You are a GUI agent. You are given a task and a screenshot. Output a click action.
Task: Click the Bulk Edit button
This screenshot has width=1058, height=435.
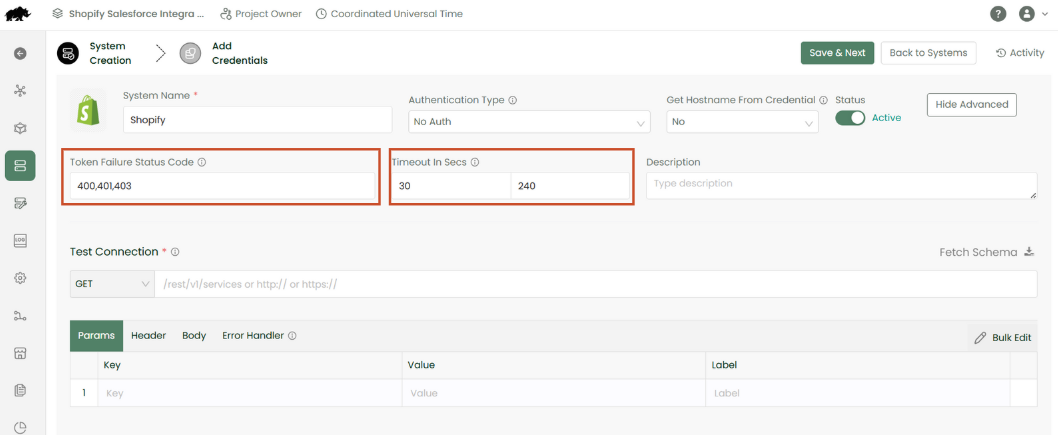click(1003, 337)
